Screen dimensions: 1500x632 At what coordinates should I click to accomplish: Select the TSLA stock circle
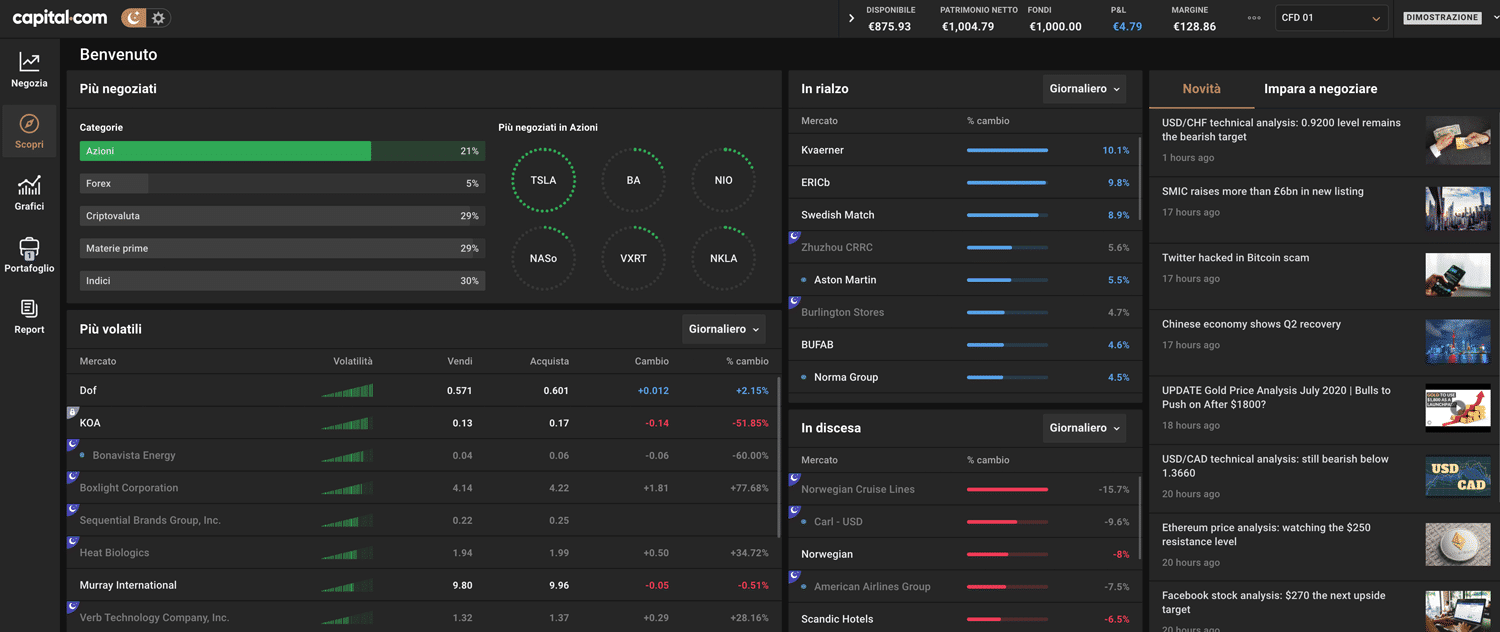tap(543, 180)
